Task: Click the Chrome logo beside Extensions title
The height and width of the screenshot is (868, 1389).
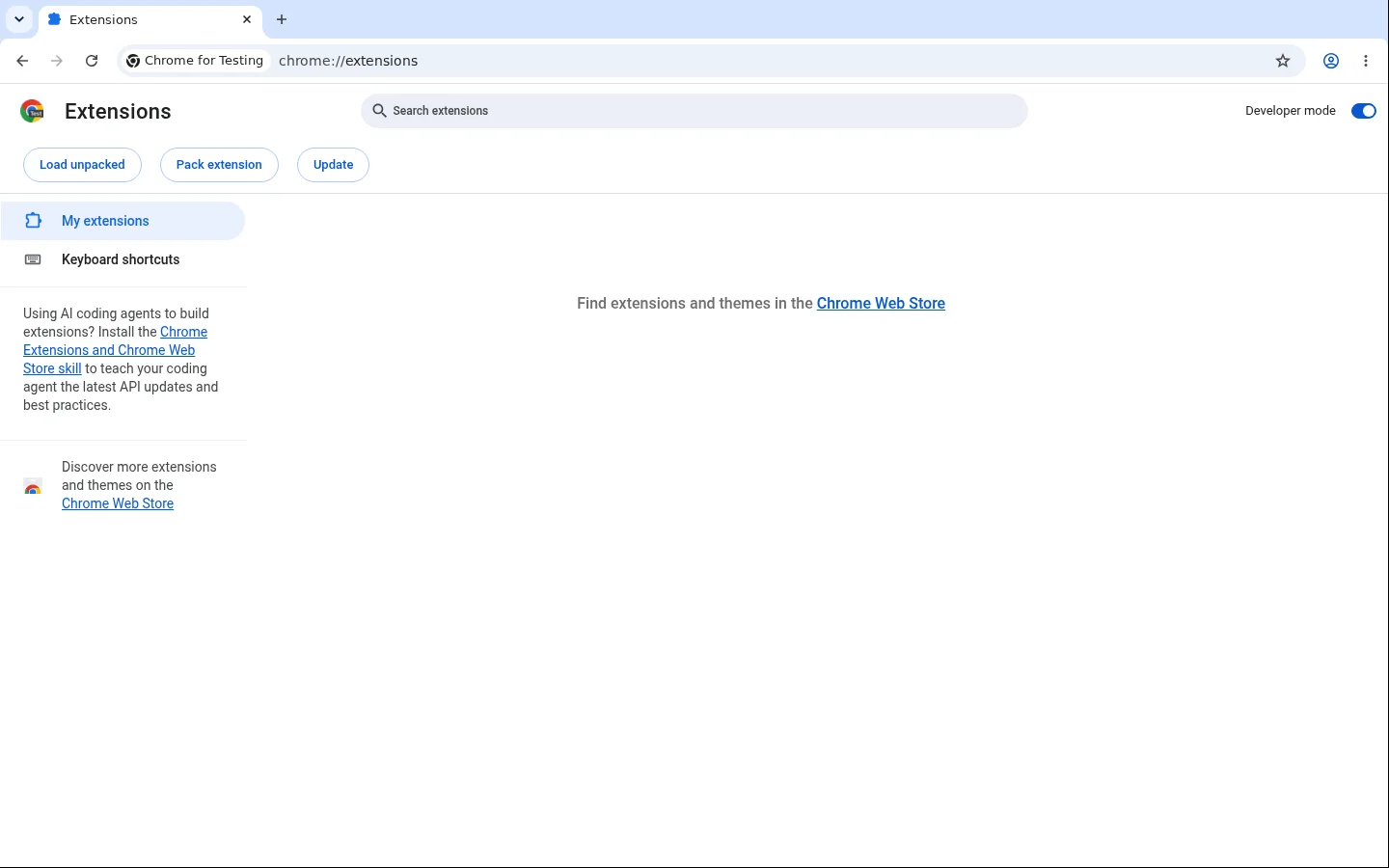Action: tap(33, 111)
